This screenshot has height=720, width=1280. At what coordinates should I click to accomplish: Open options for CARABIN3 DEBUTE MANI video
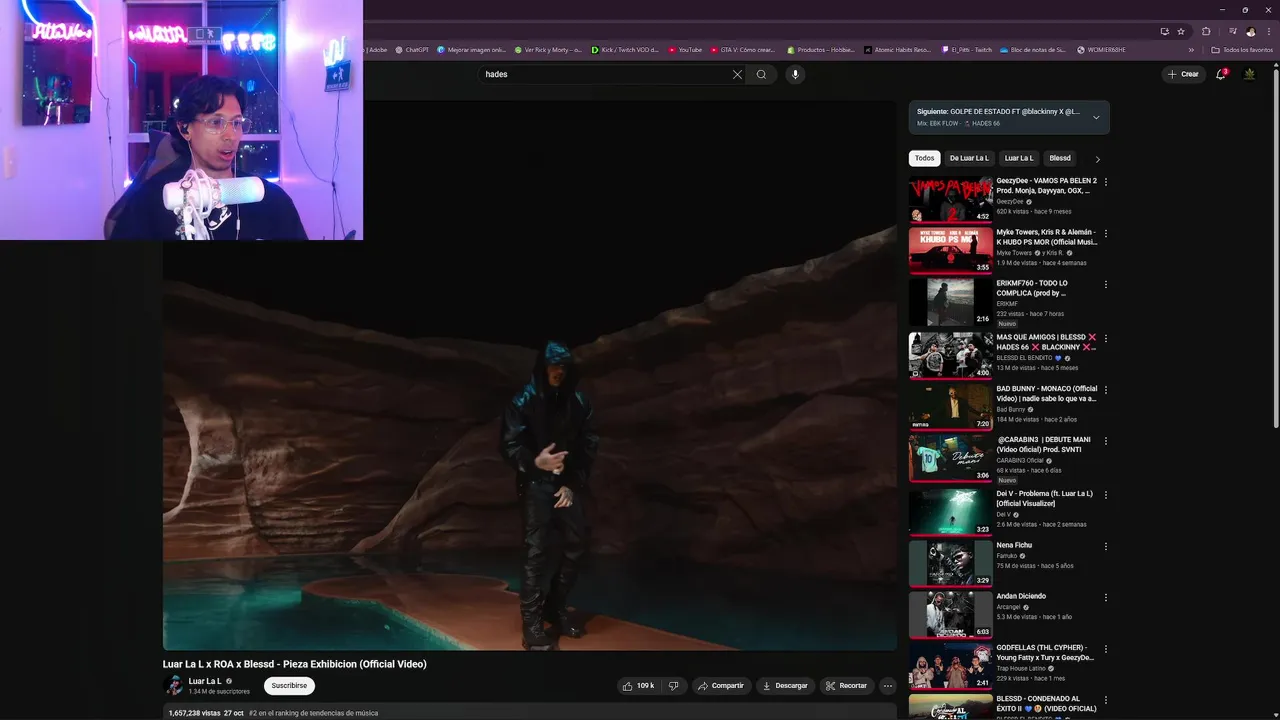tap(1105, 441)
